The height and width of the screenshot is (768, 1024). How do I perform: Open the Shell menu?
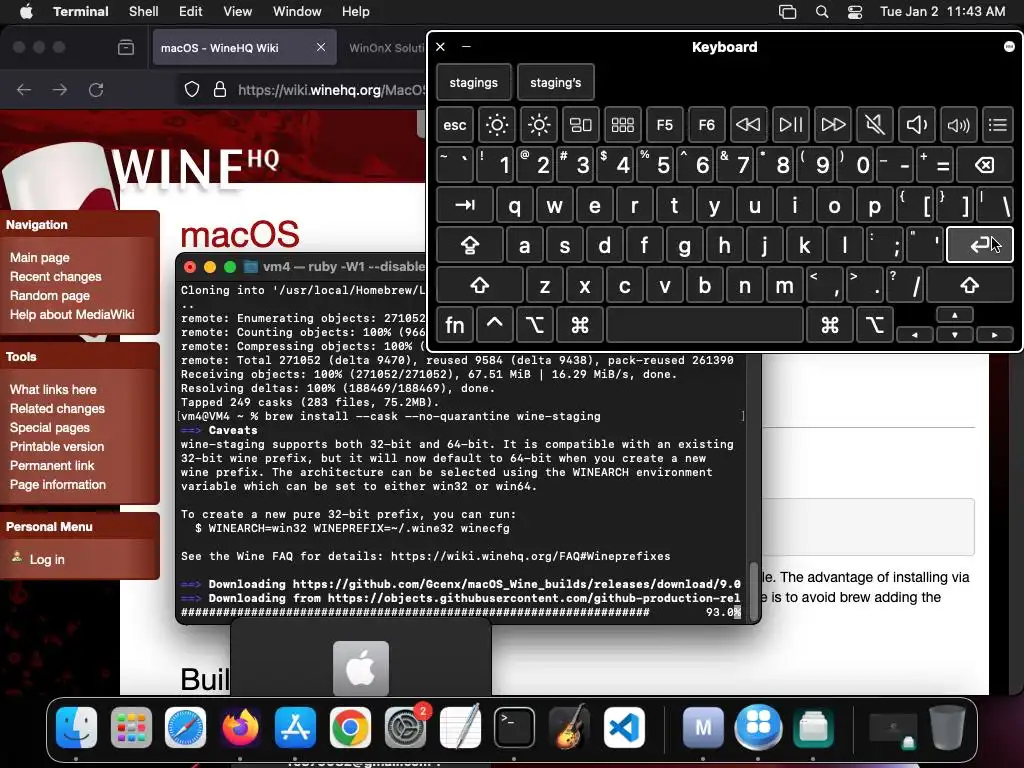click(143, 11)
